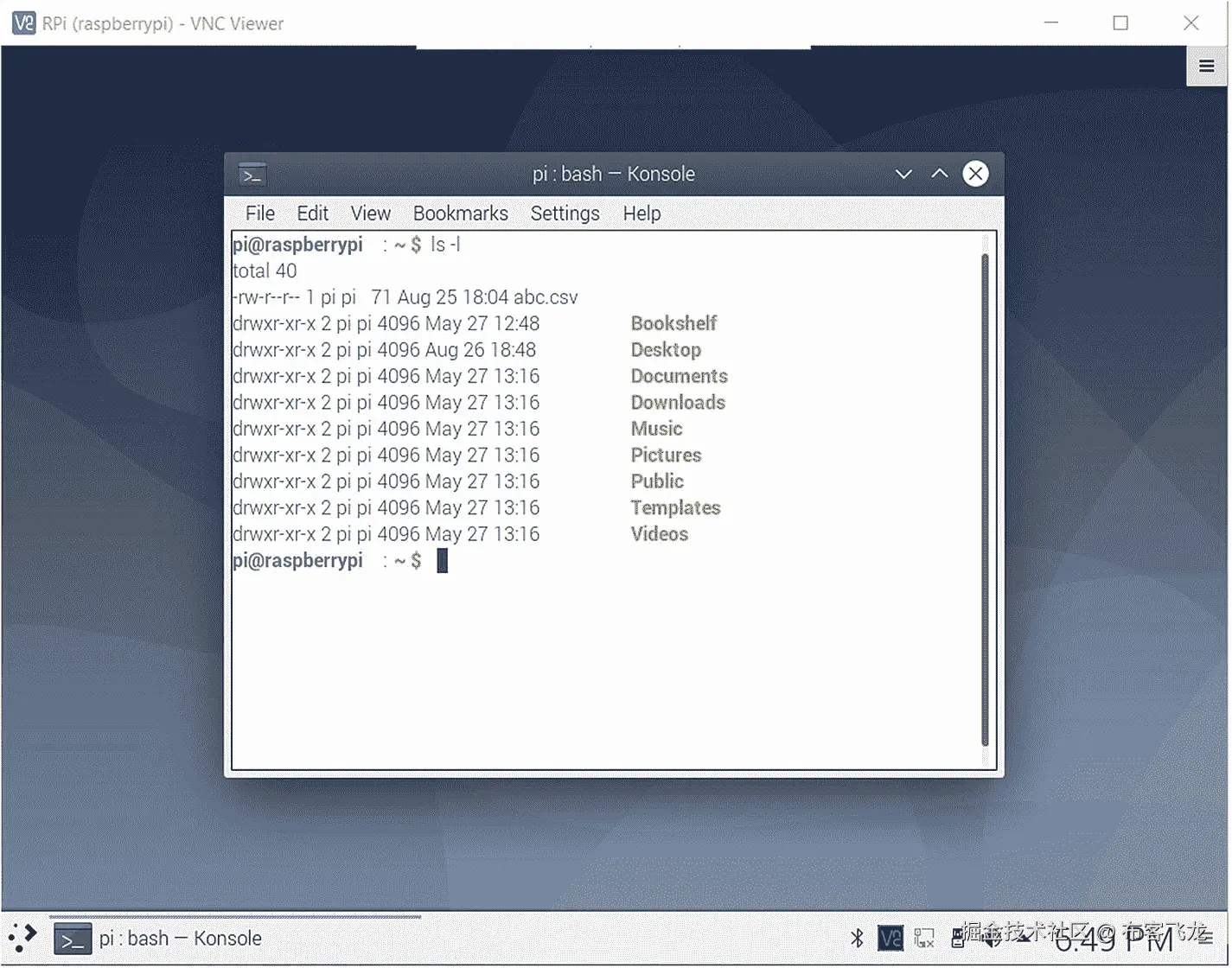
Task: Click the Documents directory name
Action: click(680, 377)
